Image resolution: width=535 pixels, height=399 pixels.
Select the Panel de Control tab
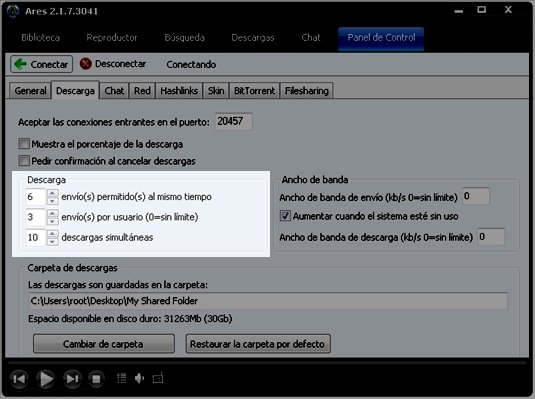pos(381,39)
